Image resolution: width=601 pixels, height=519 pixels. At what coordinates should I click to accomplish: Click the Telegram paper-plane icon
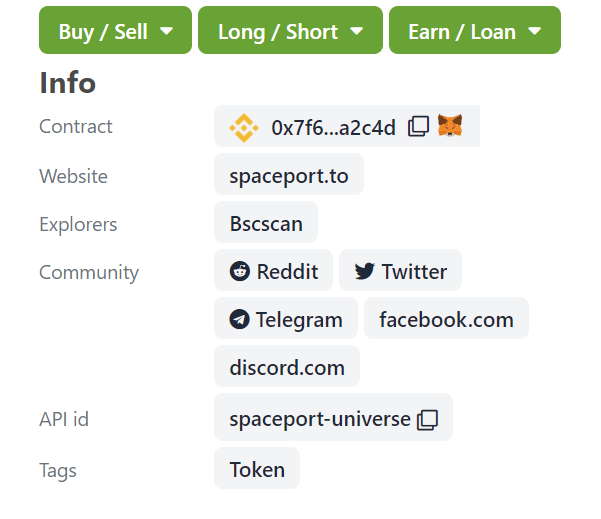tap(240, 319)
